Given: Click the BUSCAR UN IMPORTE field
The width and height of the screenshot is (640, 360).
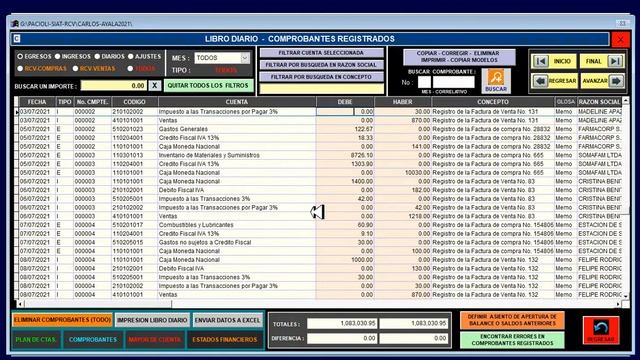Looking at the screenshot, I should click(113, 86).
